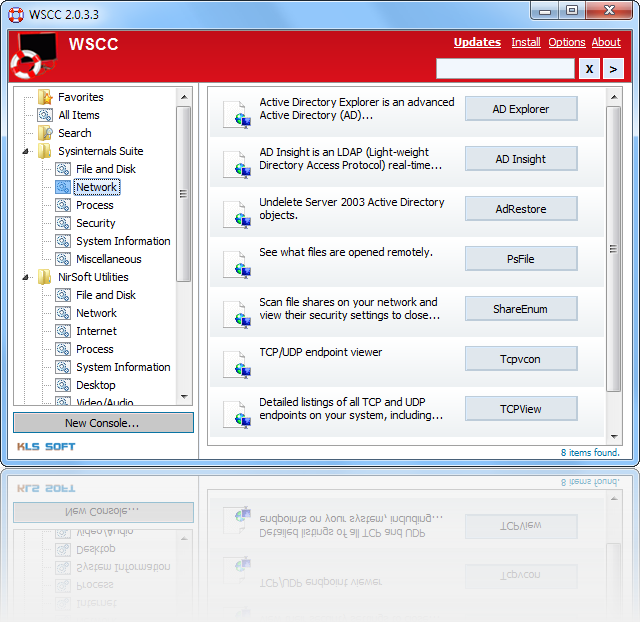Click the highlighted Network category icon
The height and width of the screenshot is (622, 640).
tap(63, 187)
